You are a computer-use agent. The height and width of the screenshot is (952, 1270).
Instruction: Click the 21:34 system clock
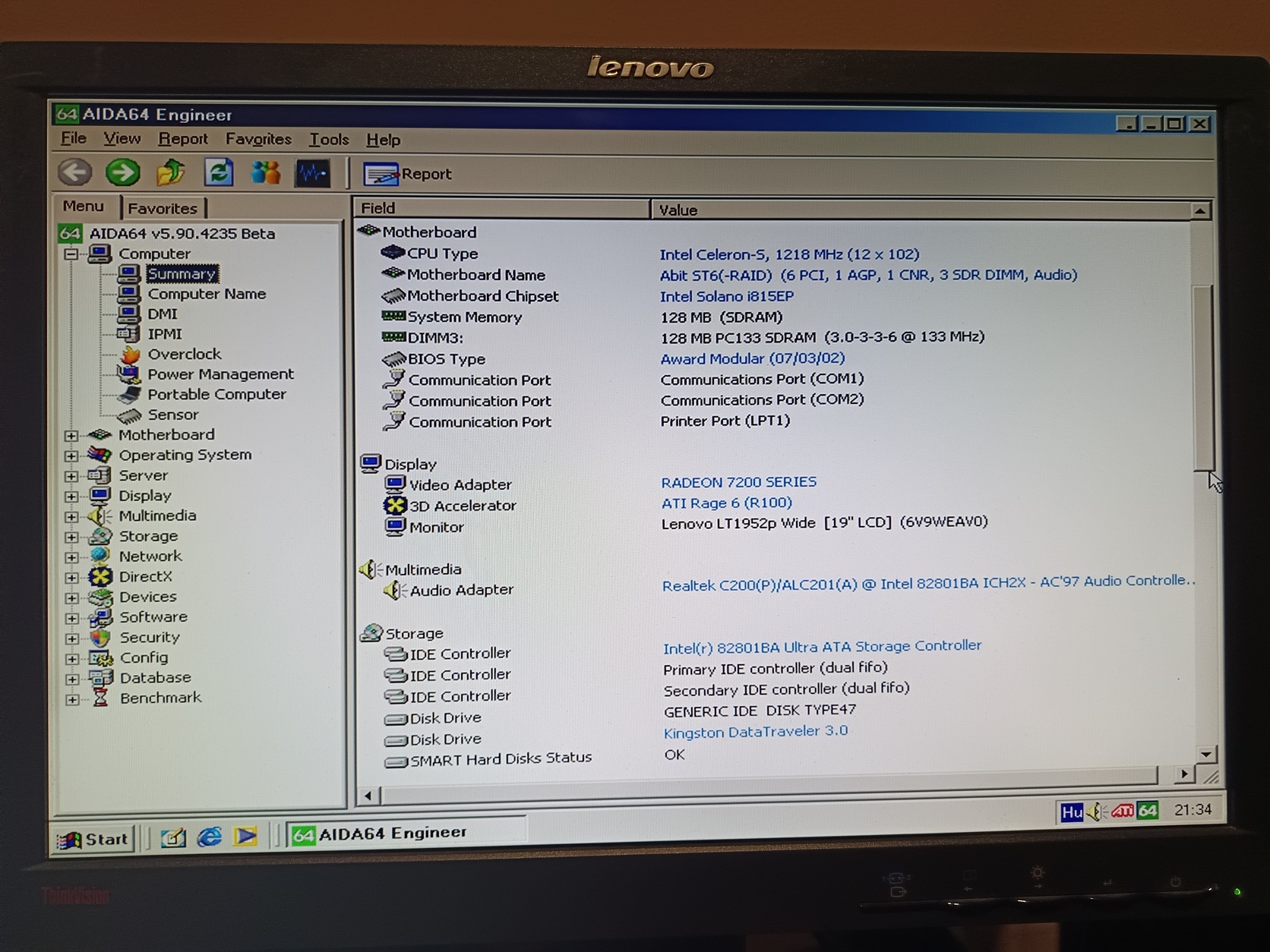click(1193, 810)
